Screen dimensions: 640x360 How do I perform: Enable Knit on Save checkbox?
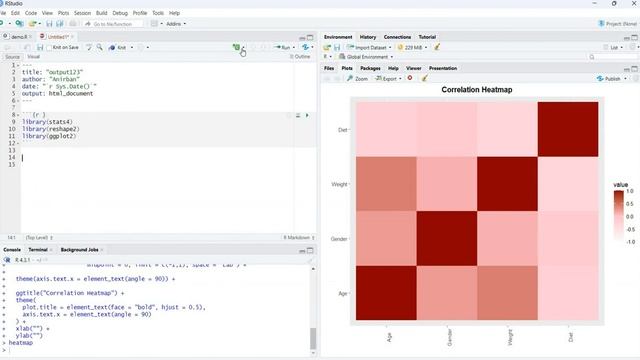tap(49, 48)
